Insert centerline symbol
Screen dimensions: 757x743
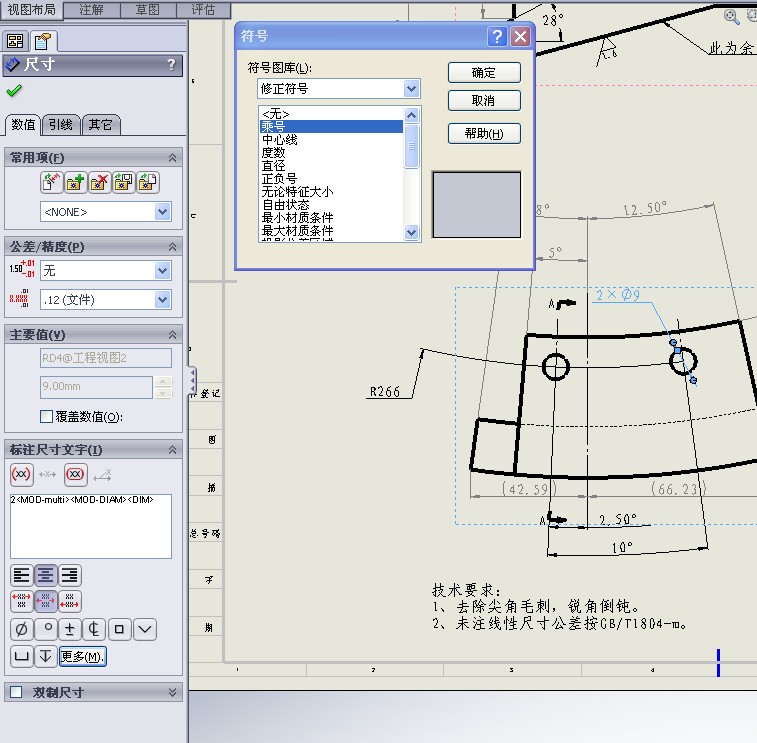(x=94, y=629)
